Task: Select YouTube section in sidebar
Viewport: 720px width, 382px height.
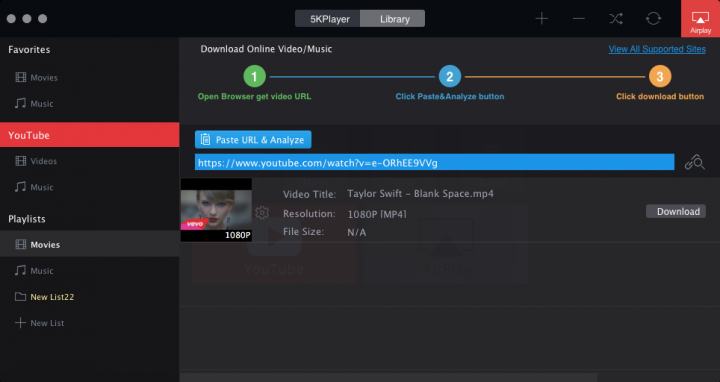Action: [x=90, y=135]
